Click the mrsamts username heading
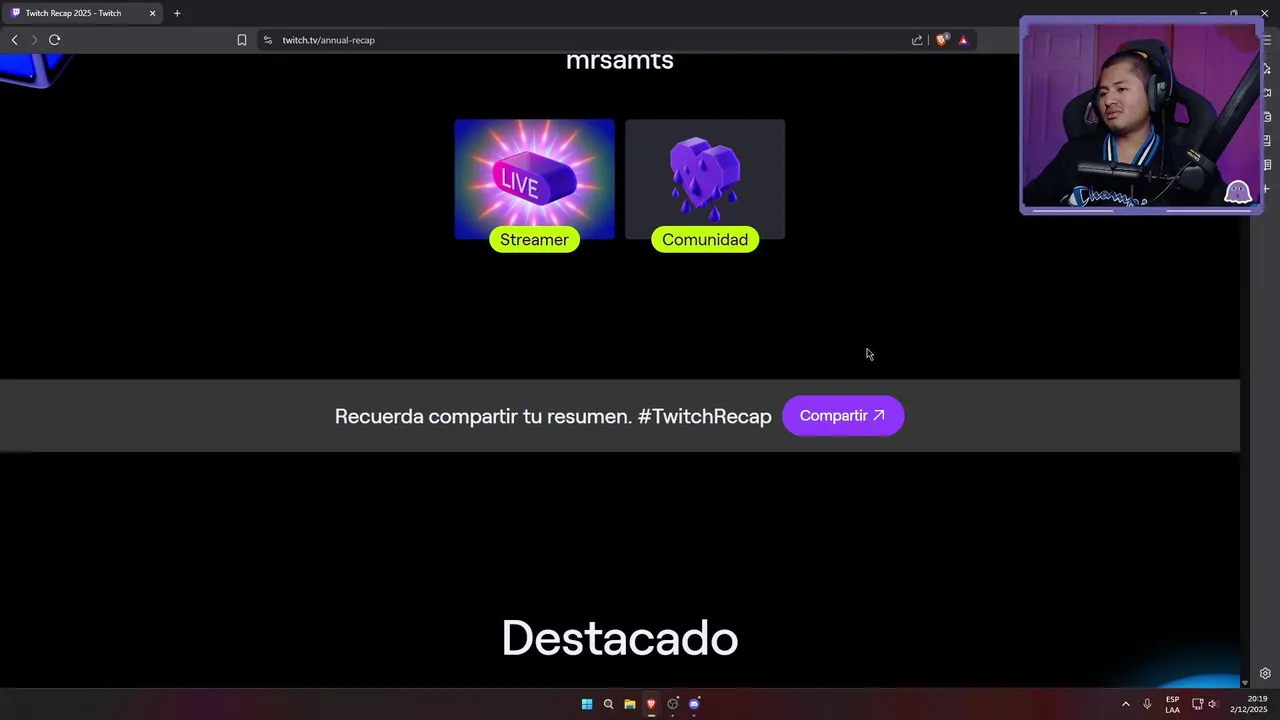 pyautogui.click(x=620, y=60)
